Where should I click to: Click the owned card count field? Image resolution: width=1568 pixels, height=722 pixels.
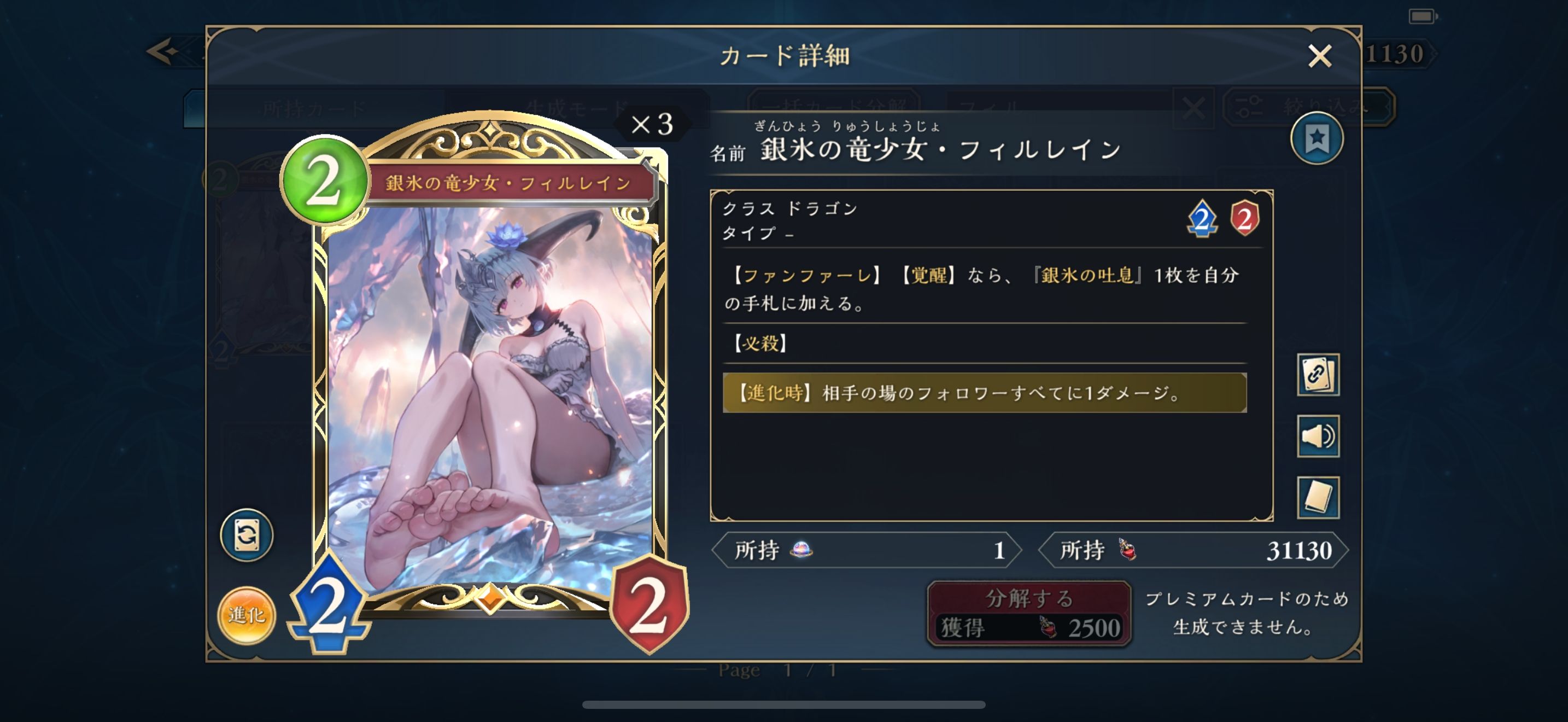coord(865,550)
